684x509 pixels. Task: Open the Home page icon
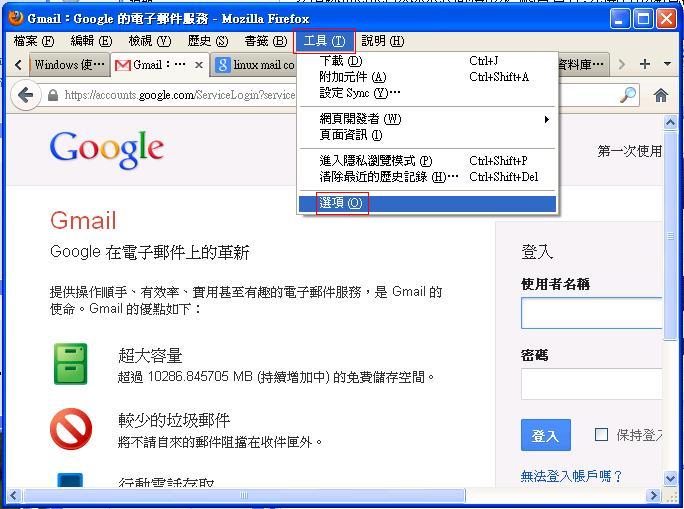661,95
